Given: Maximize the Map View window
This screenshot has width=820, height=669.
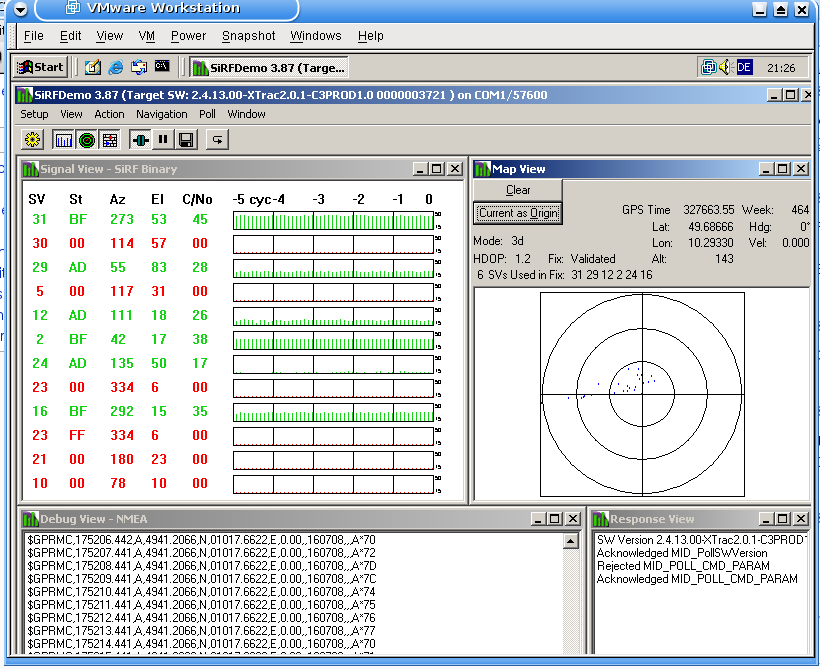Looking at the screenshot, I should click(x=782, y=168).
